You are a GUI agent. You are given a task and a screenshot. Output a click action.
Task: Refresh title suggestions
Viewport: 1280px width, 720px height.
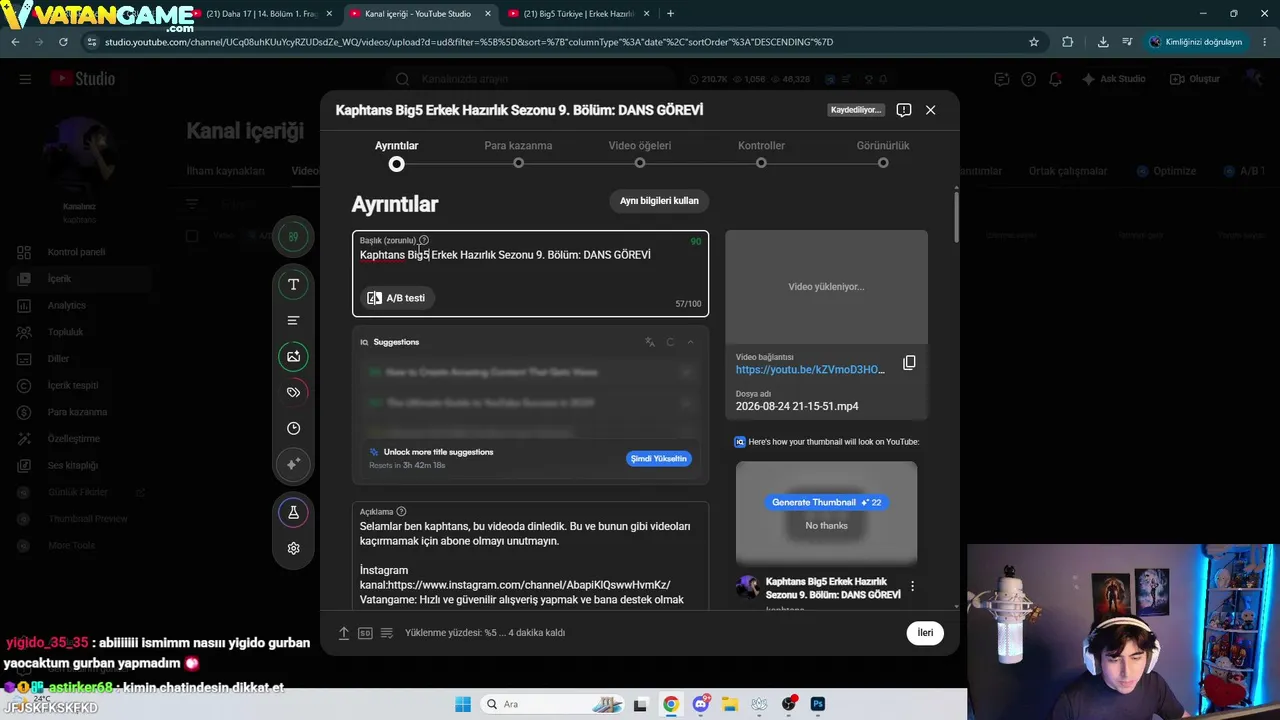point(670,342)
